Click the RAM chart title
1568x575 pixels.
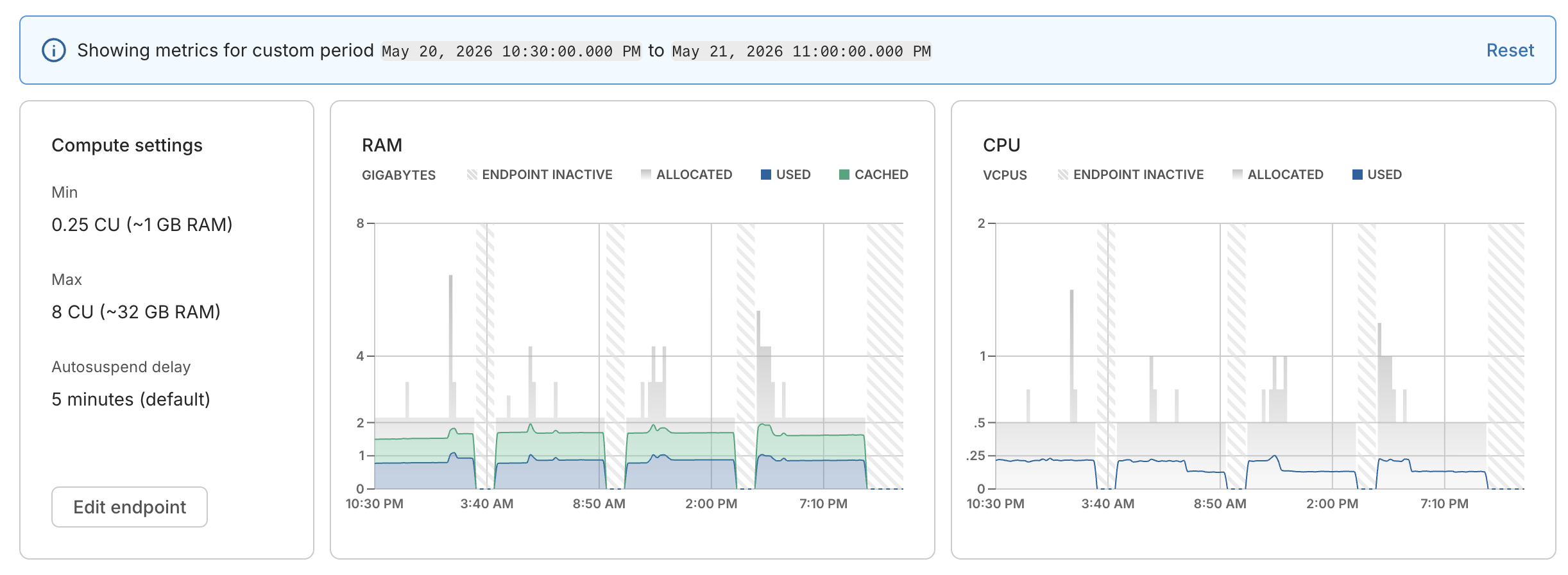pos(382,145)
